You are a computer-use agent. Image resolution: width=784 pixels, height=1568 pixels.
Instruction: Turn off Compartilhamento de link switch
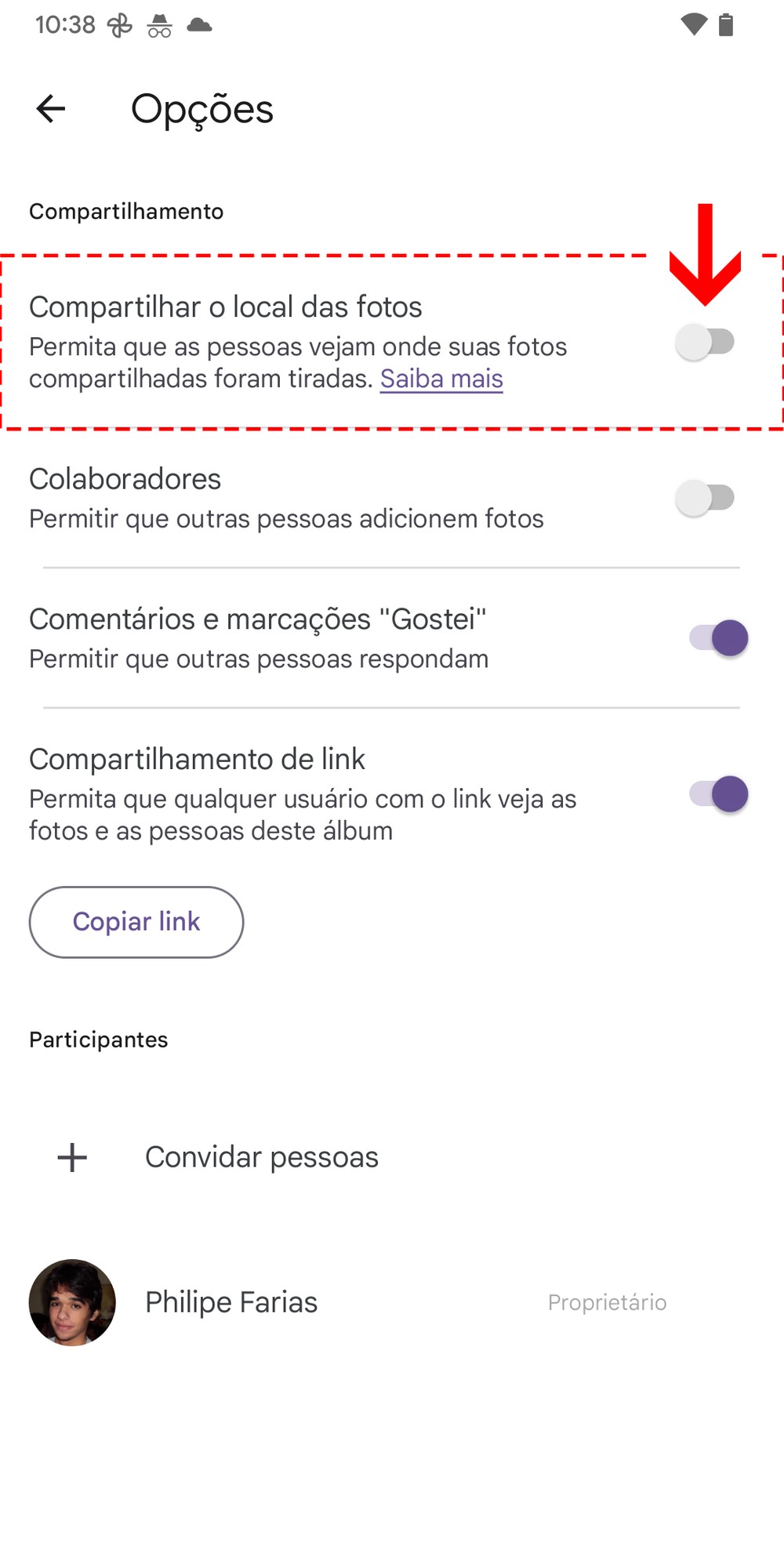[718, 794]
